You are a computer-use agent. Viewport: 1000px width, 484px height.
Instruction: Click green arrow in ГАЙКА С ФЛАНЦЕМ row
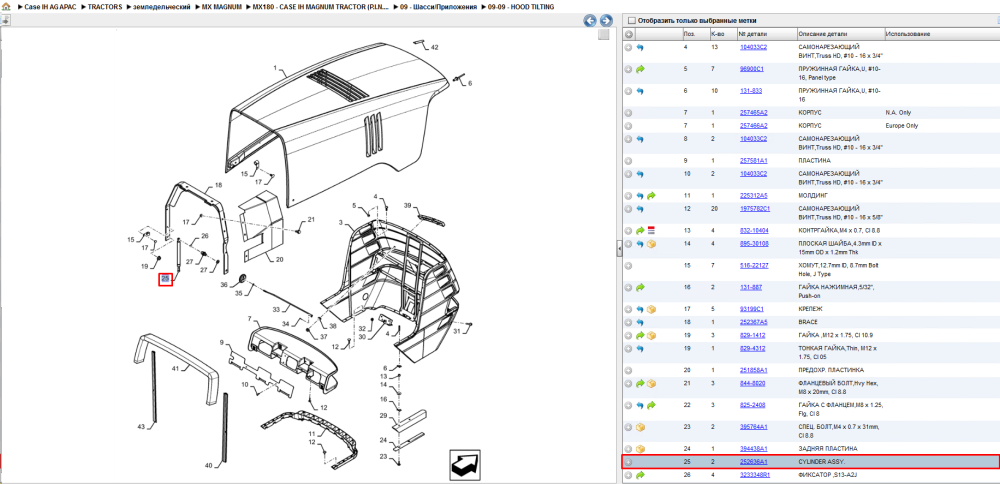coord(651,405)
